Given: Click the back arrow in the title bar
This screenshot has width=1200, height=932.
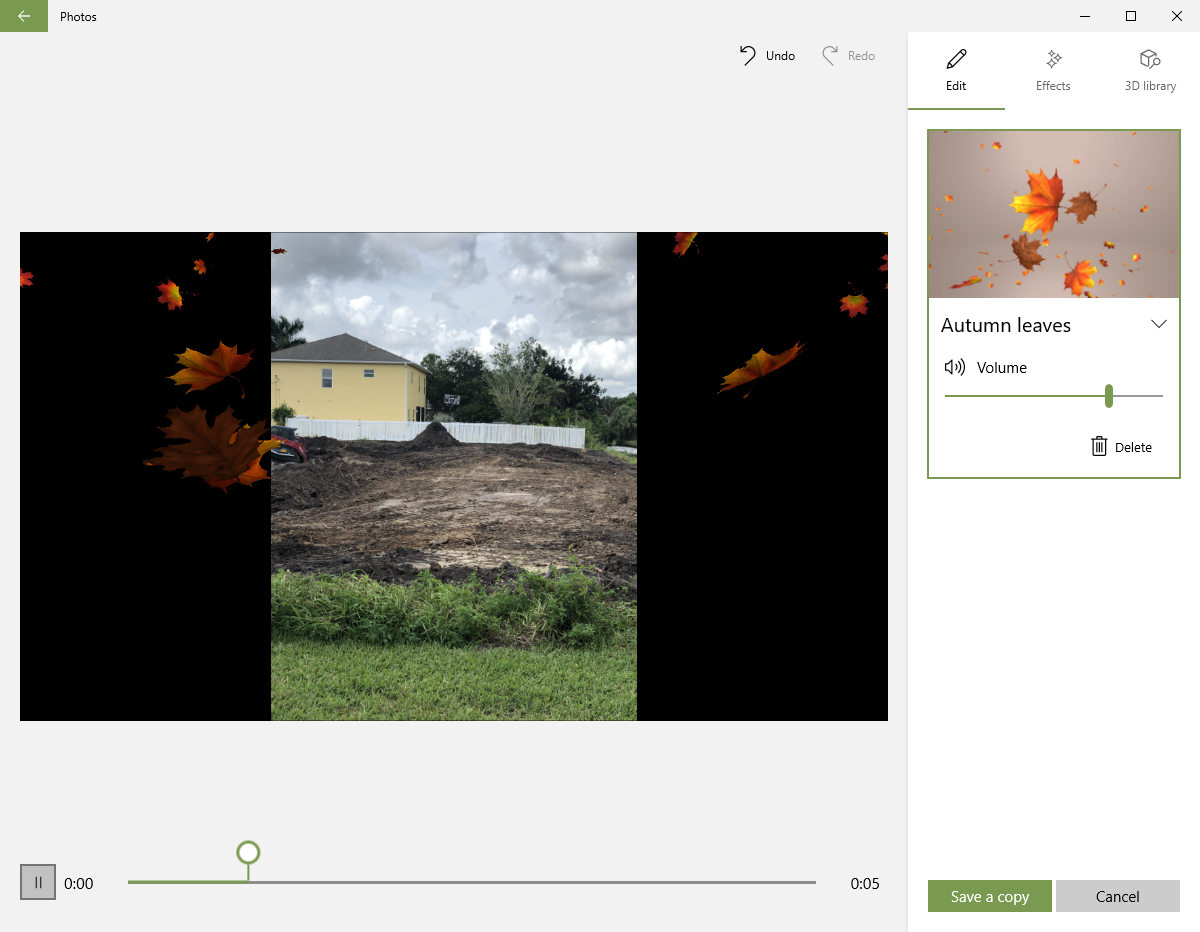Looking at the screenshot, I should [x=24, y=16].
